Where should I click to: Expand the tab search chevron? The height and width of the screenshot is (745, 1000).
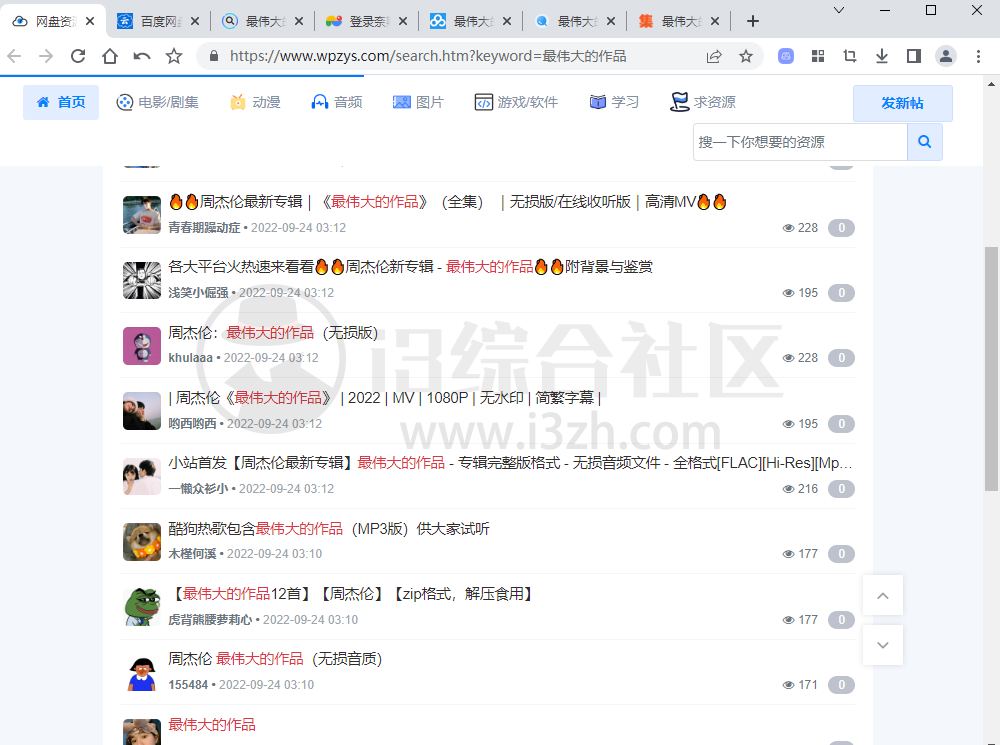pyautogui.click(x=839, y=10)
